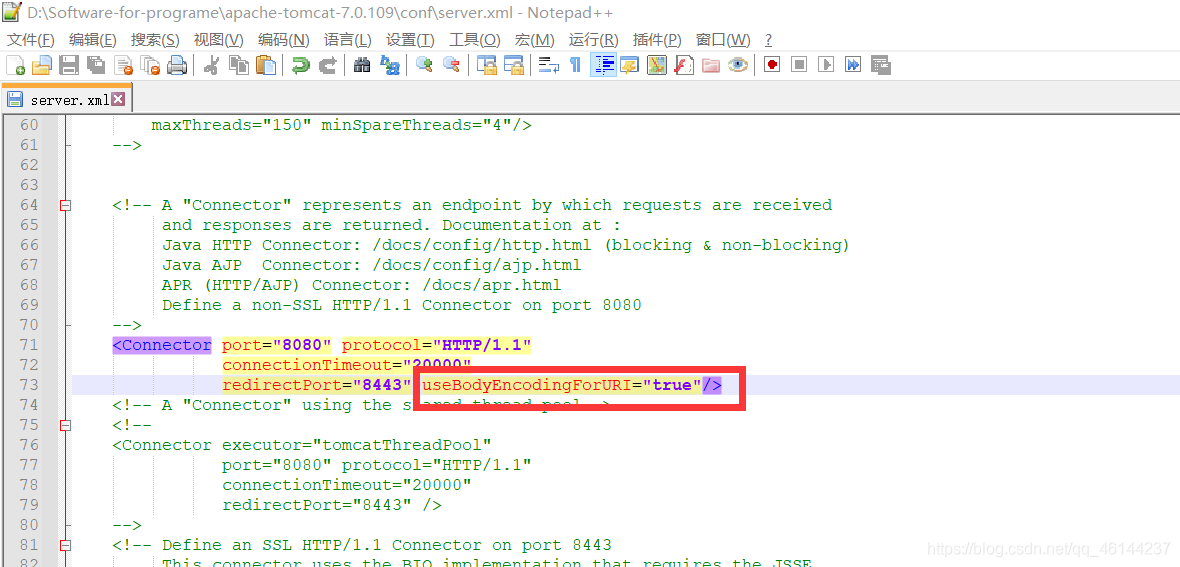
Task: Toggle the Indent Guide toolbar button
Action: (x=603, y=65)
